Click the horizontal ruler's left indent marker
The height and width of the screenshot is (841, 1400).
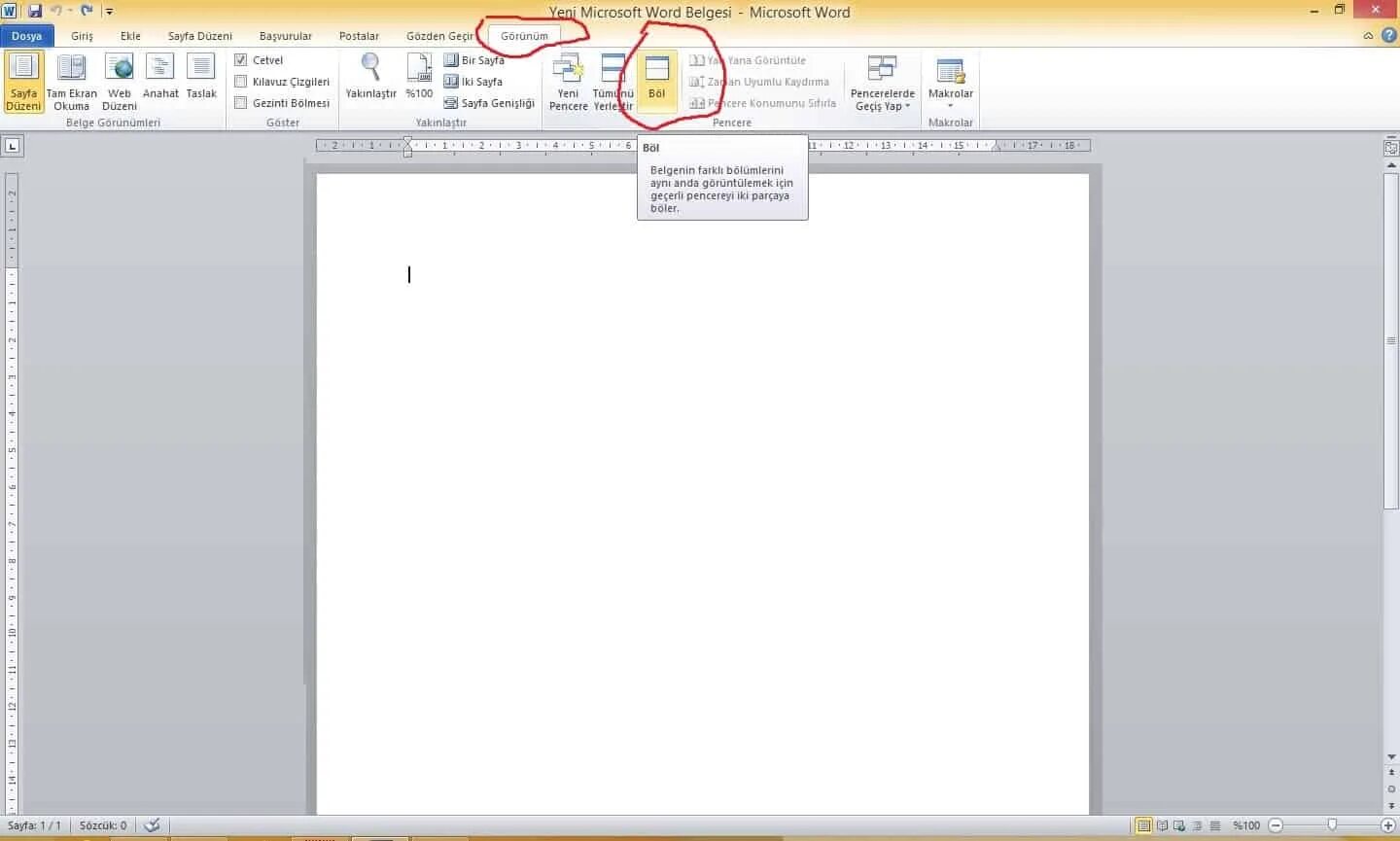(407, 153)
